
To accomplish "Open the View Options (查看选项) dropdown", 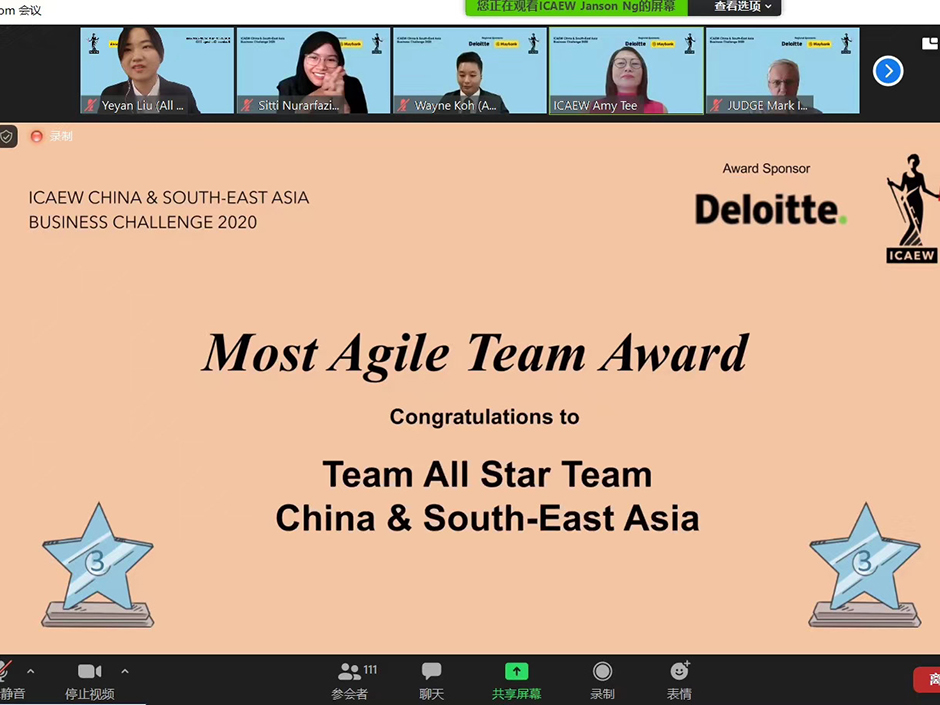I will pos(742,7).
